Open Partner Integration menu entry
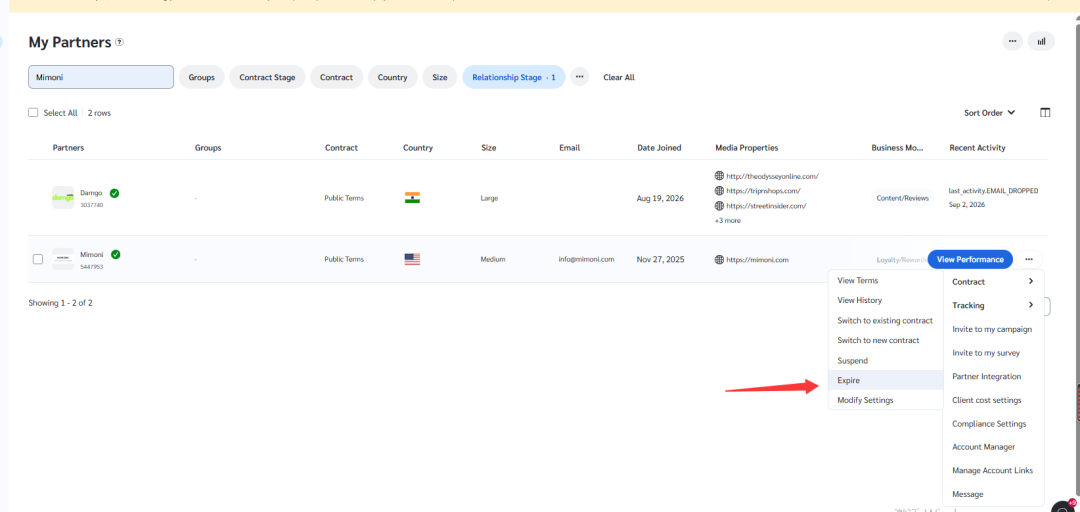Image resolution: width=1080 pixels, height=512 pixels. (993, 376)
